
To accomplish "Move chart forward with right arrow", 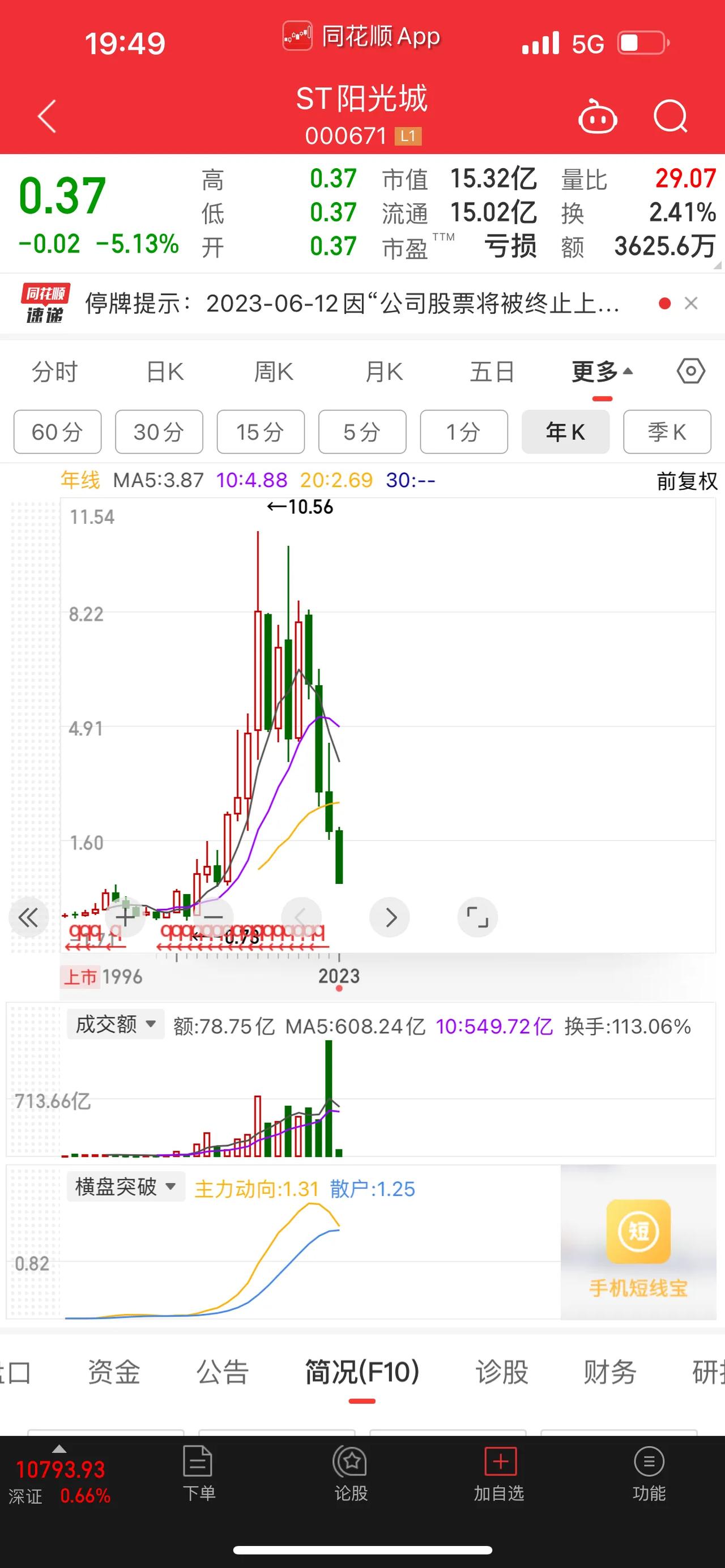I will click(390, 917).
